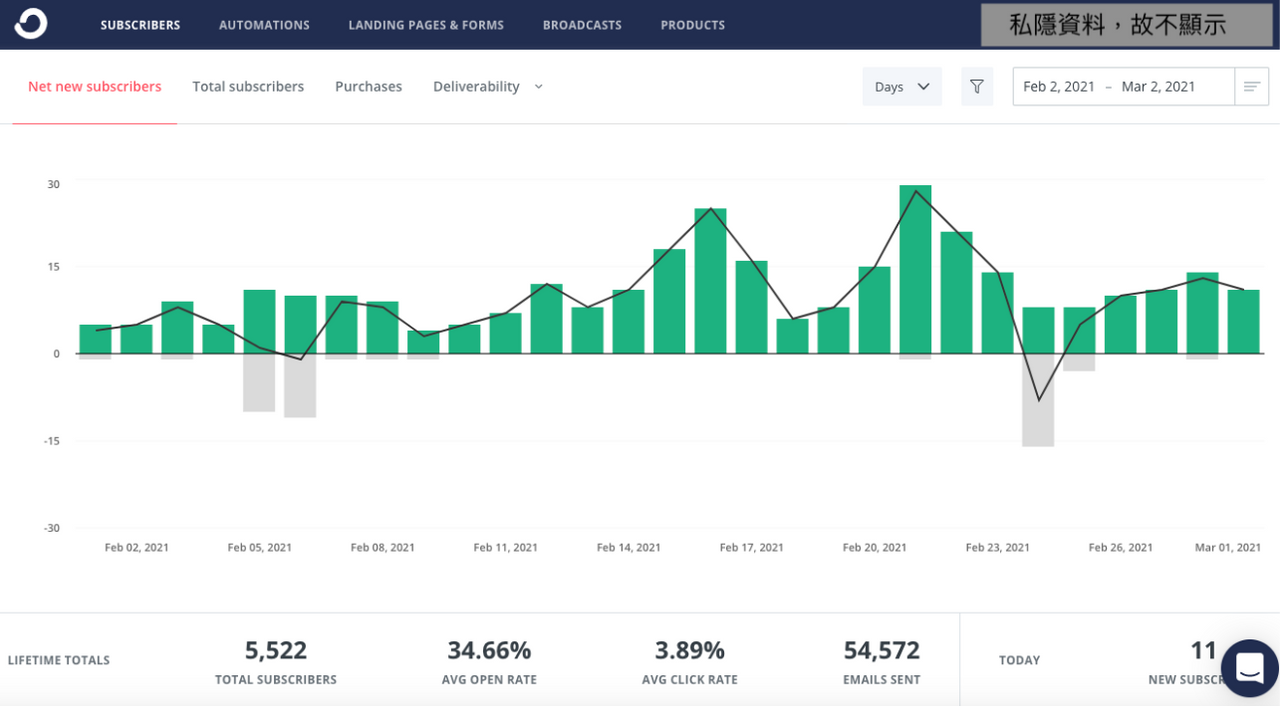Expand the Deliverability dropdown chevron
The height and width of the screenshot is (706, 1280).
coord(539,87)
